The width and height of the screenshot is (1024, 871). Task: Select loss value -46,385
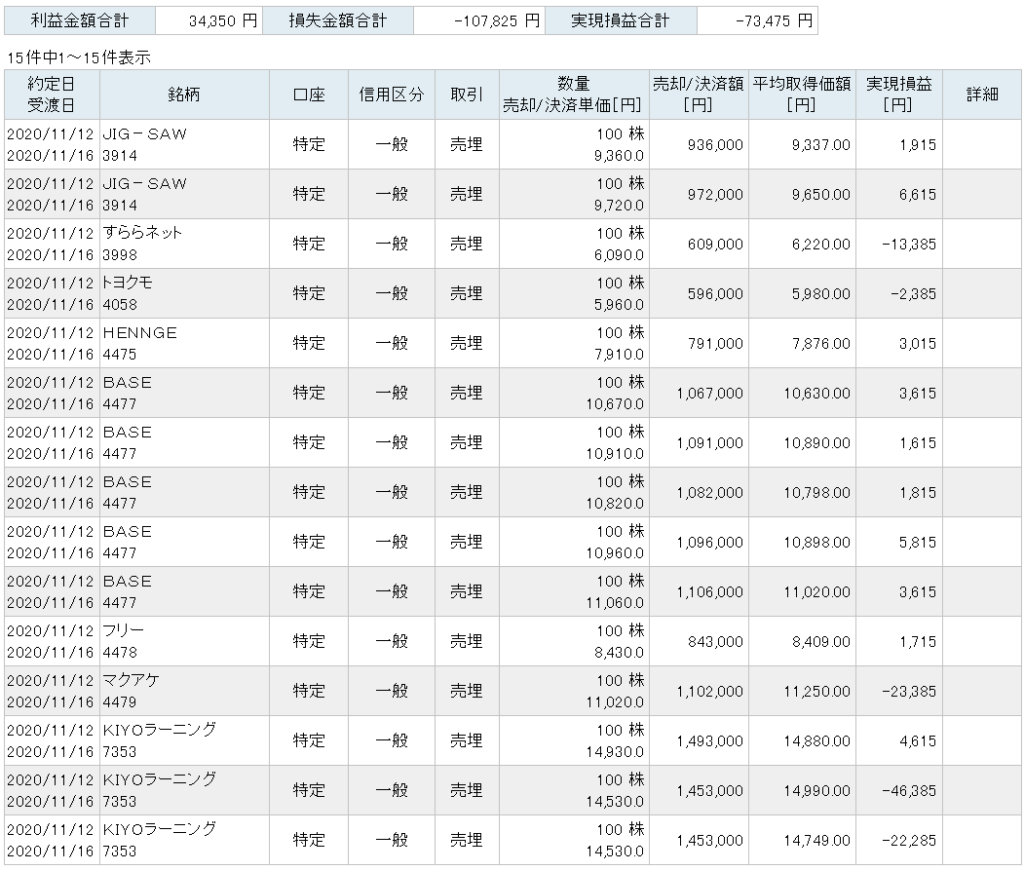coord(908,791)
